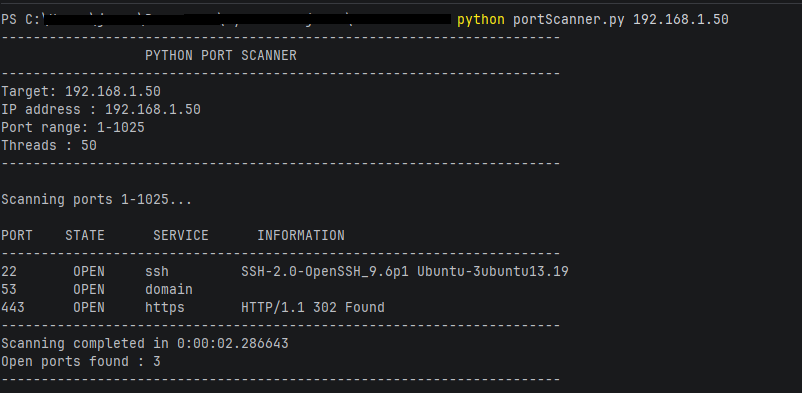Click port number 443 in the results
This screenshot has width=802, height=393.
tap(13, 308)
